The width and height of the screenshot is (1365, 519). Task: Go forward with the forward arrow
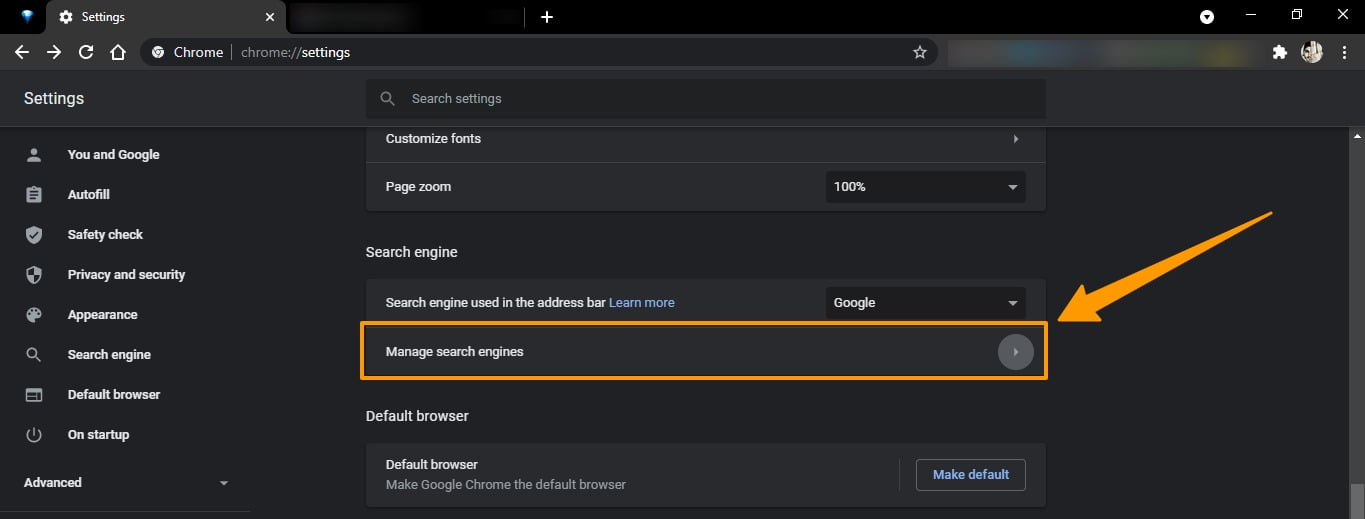tap(54, 52)
